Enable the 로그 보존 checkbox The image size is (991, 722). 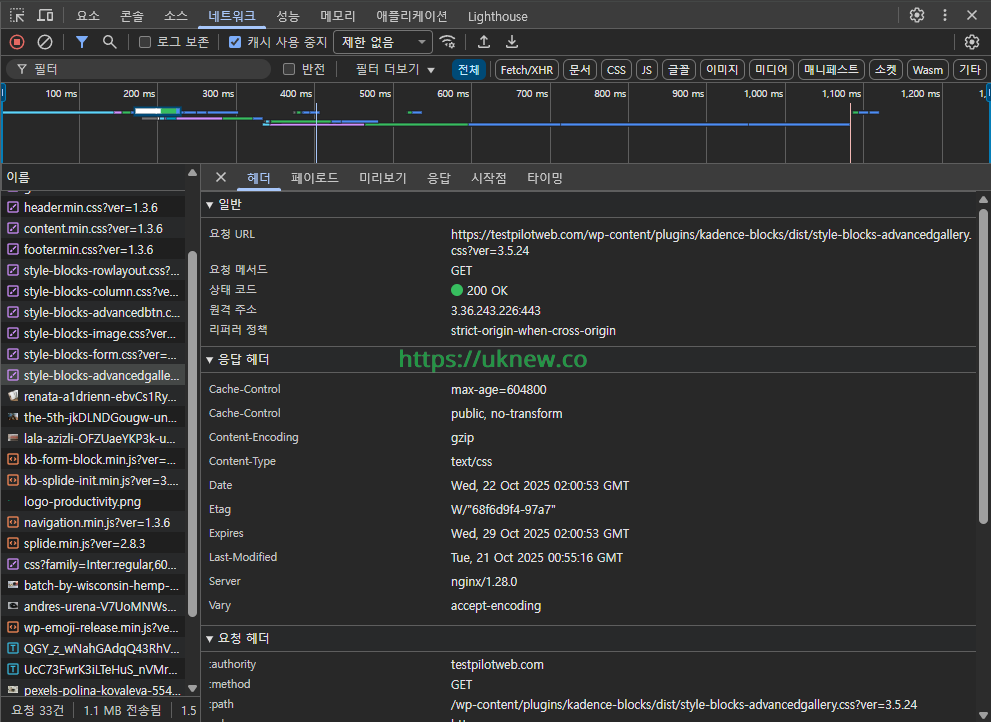coord(145,42)
